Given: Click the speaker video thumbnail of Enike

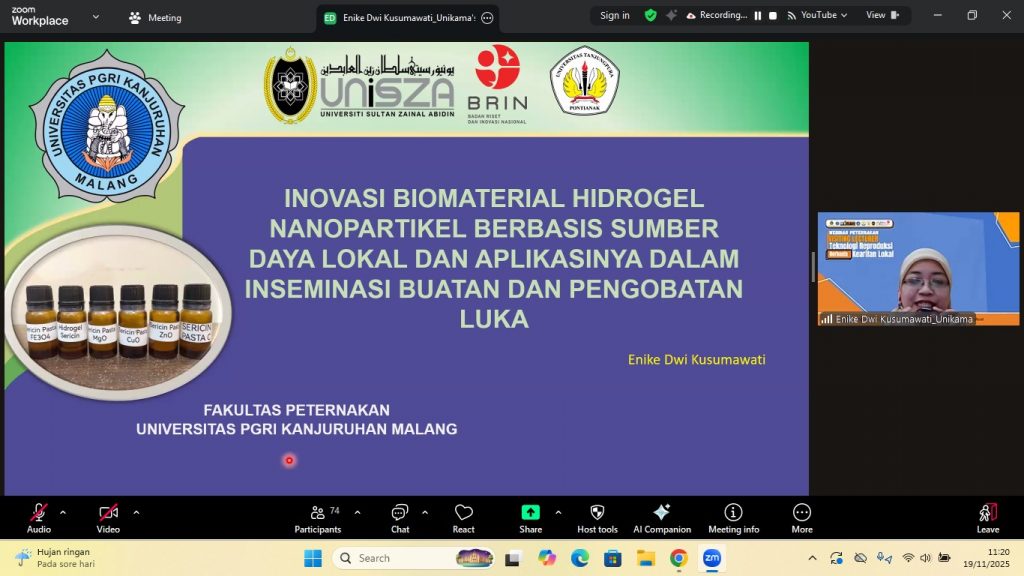Looking at the screenshot, I should 918,268.
